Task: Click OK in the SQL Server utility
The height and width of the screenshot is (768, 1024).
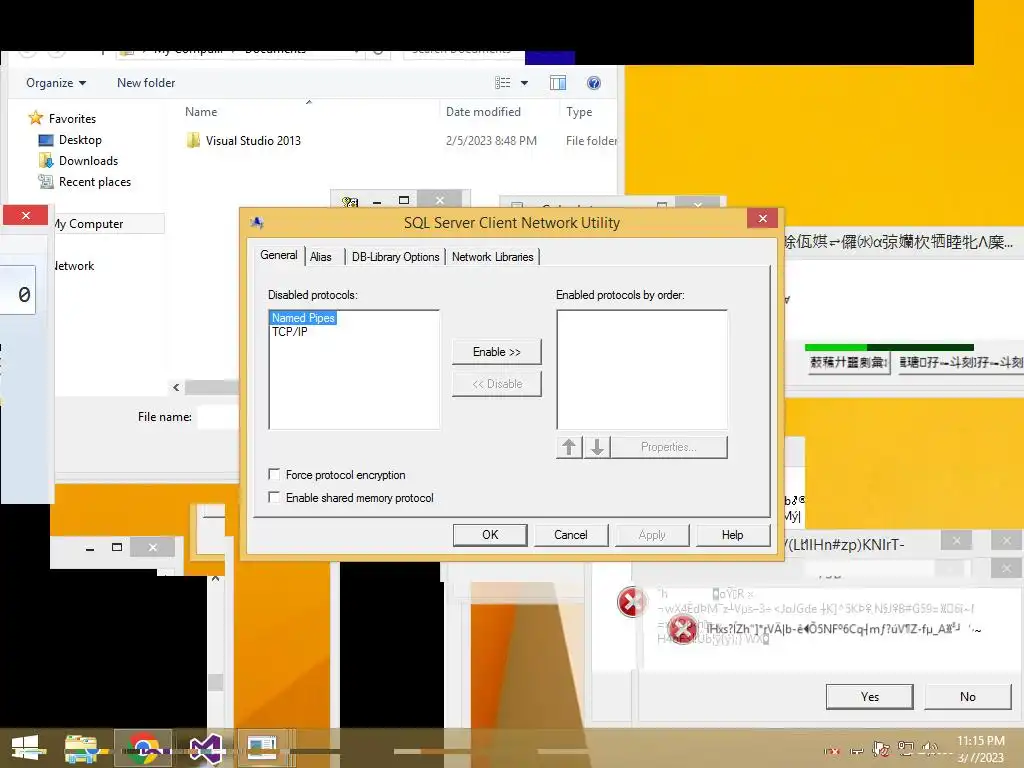Action: (490, 535)
